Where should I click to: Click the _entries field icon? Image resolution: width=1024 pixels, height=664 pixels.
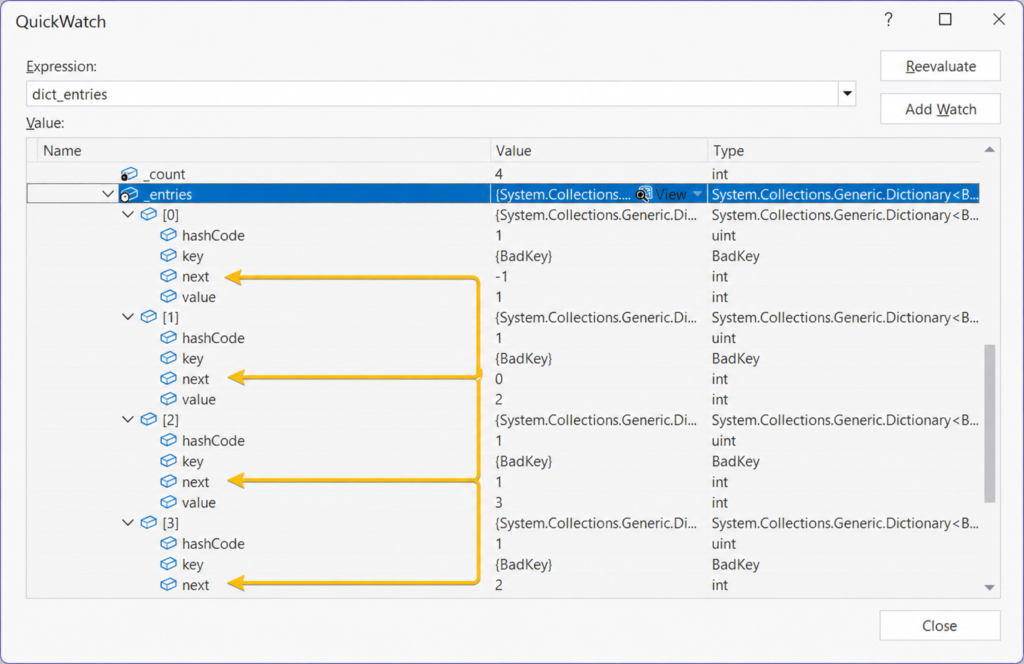[129, 194]
